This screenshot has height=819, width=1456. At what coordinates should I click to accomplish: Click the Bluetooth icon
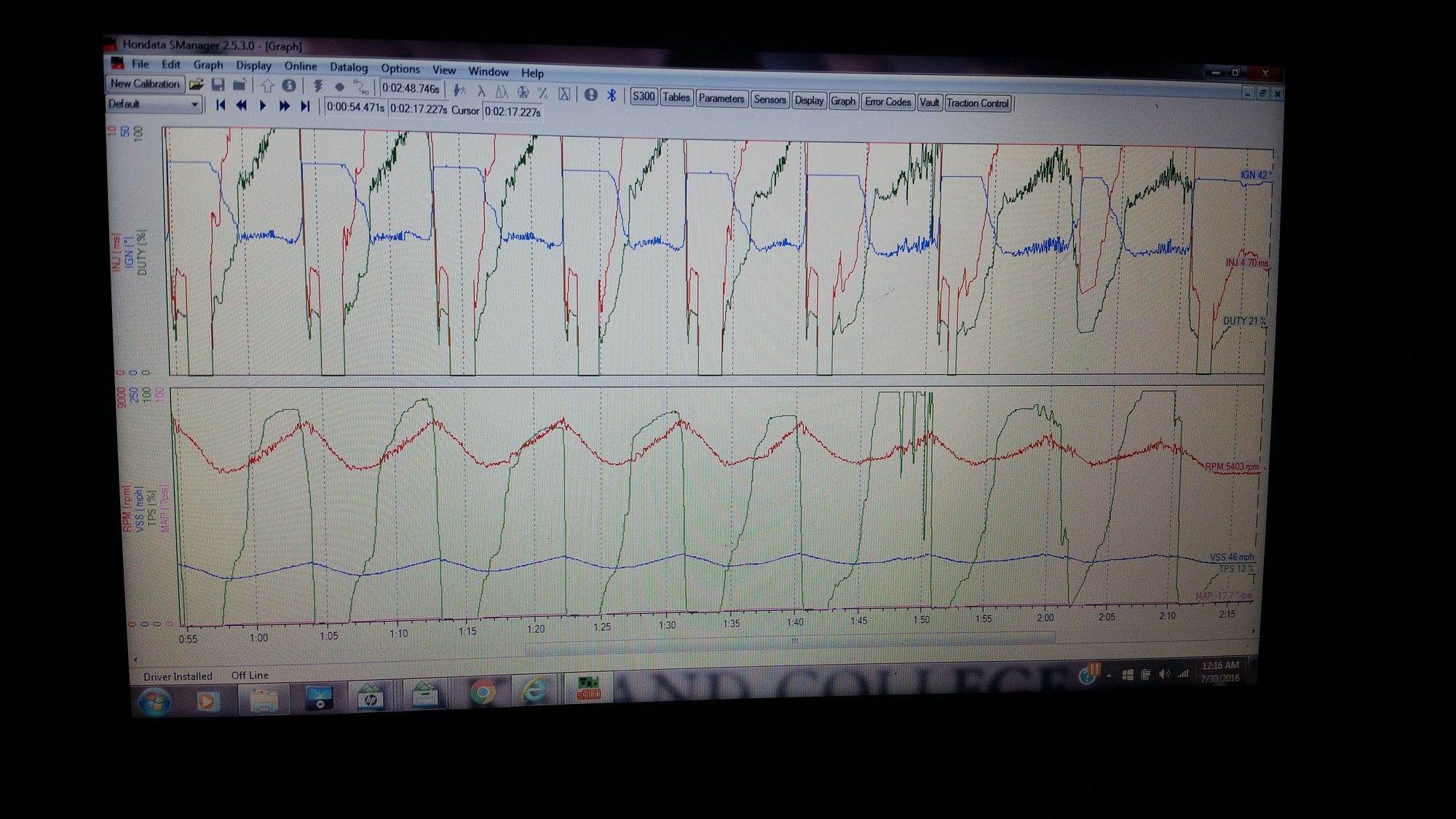pyautogui.click(x=612, y=95)
